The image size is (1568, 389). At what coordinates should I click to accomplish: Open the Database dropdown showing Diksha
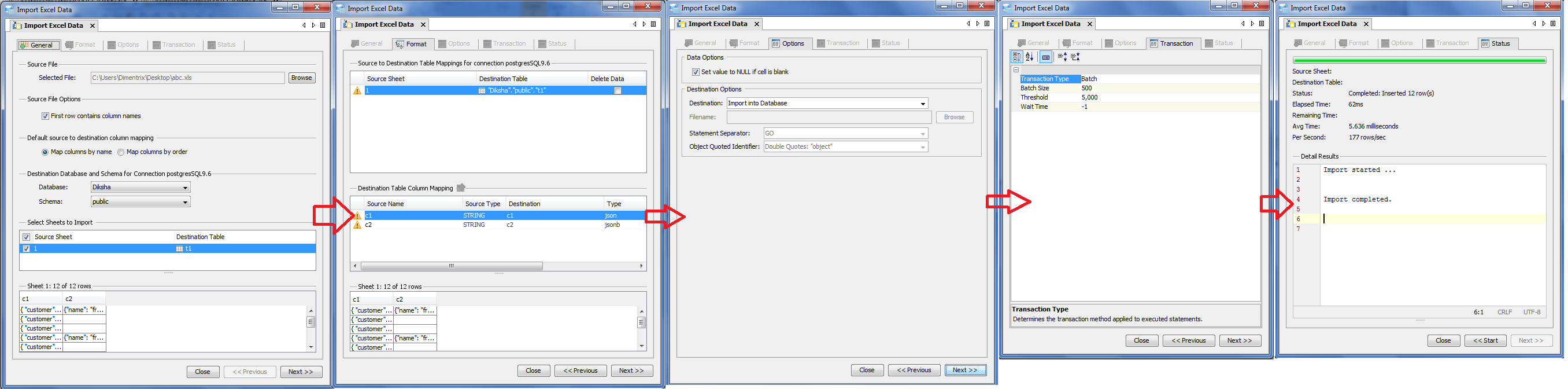pyautogui.click(x=140, y=187)
